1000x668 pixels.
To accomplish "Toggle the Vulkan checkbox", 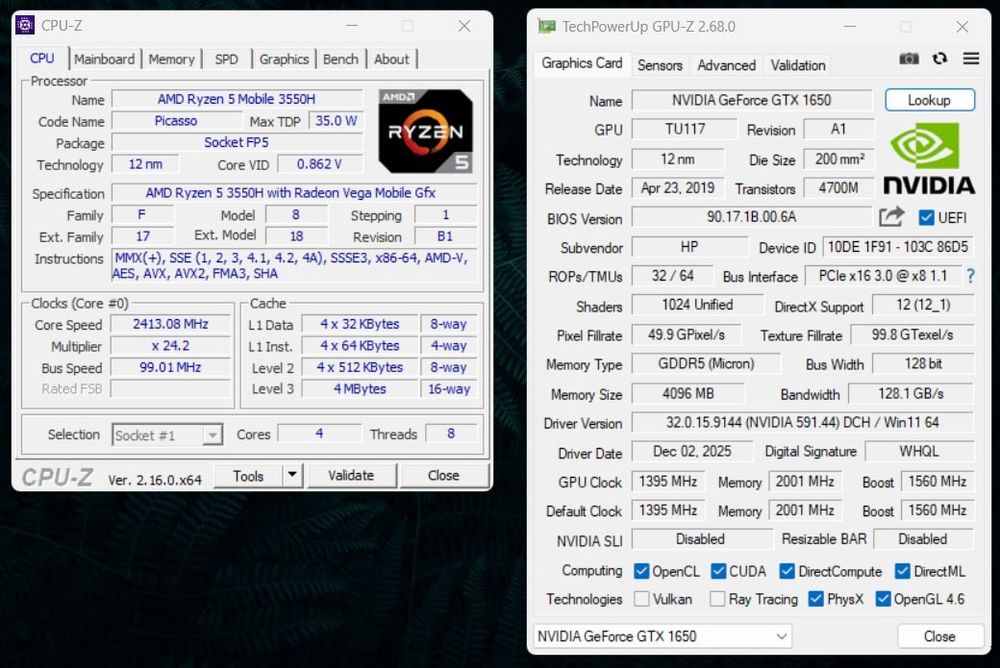I will 642,598.
